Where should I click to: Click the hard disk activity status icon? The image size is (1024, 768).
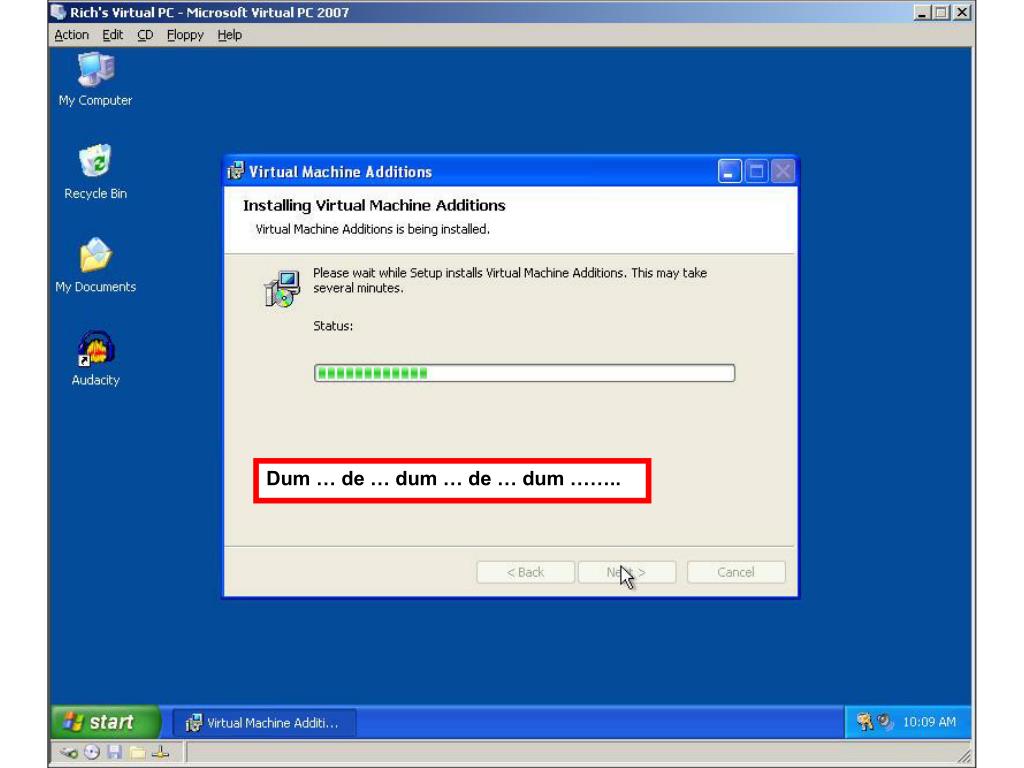[x=69, y=752]
